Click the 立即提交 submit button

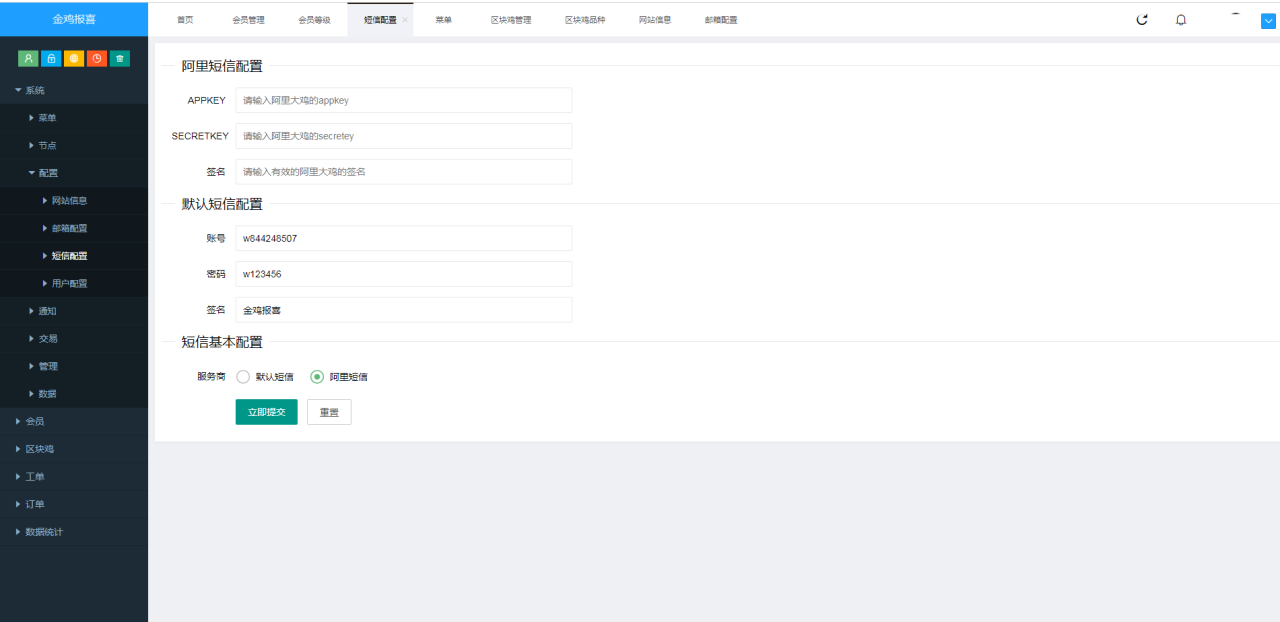266,412
